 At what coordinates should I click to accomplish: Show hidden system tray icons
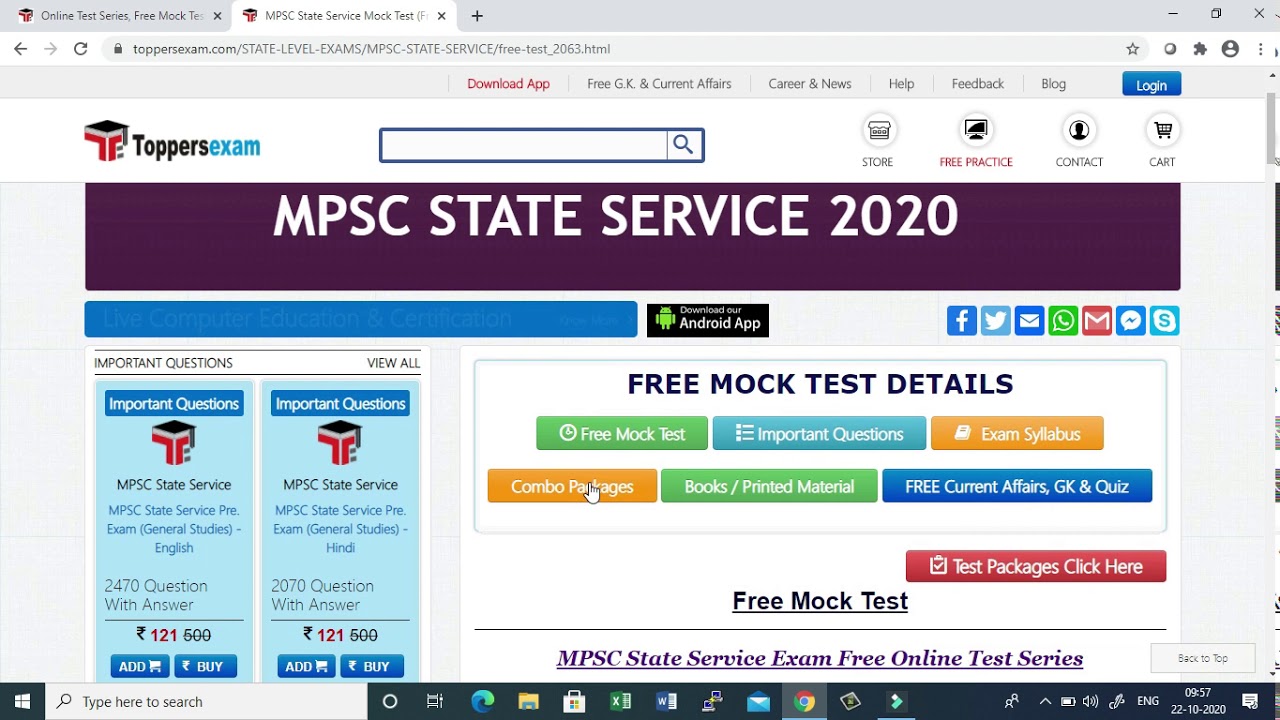[x=1045, y=702]
